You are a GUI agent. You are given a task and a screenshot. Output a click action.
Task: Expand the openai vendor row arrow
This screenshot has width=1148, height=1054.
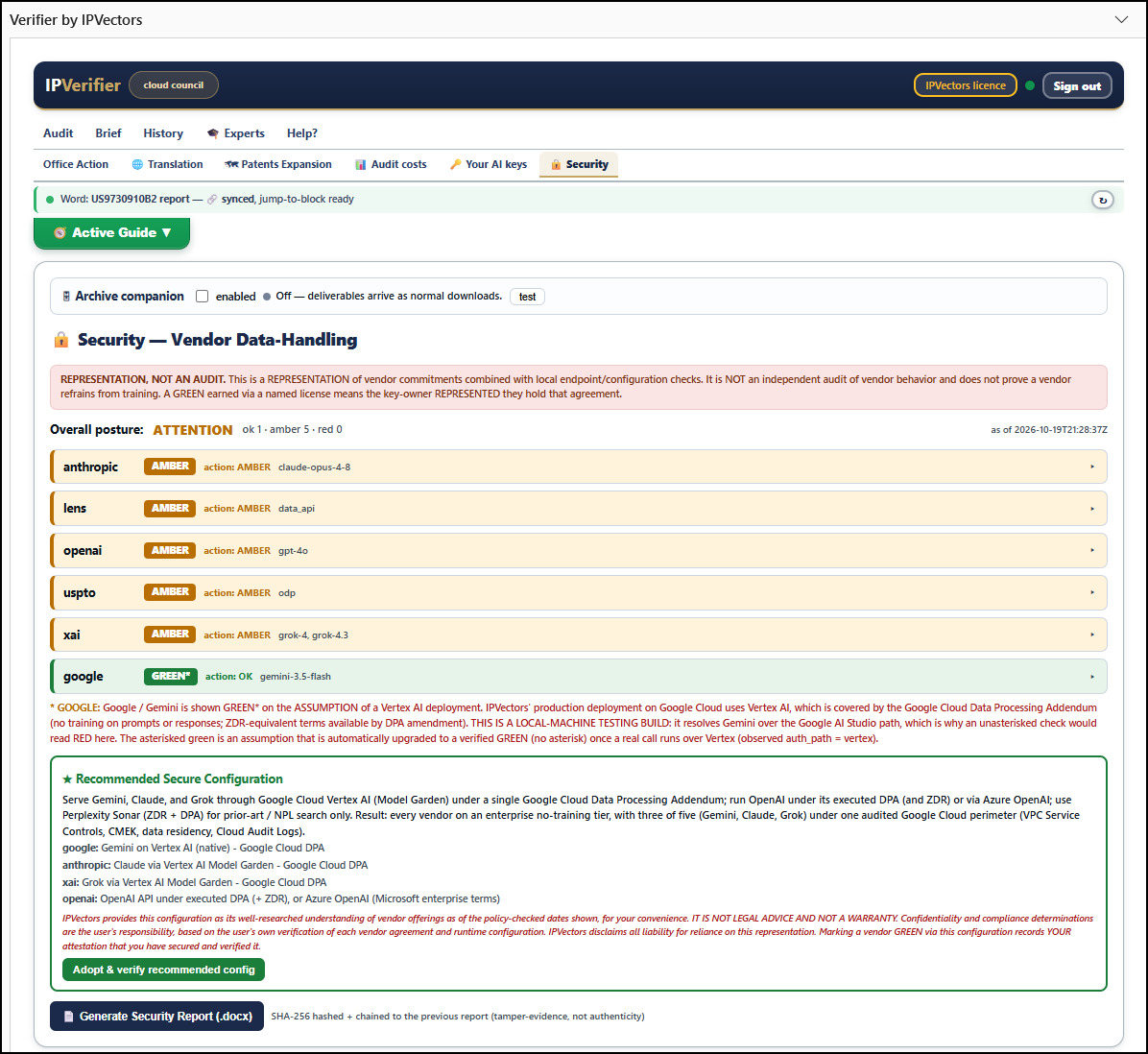(x=1092, y=550)
